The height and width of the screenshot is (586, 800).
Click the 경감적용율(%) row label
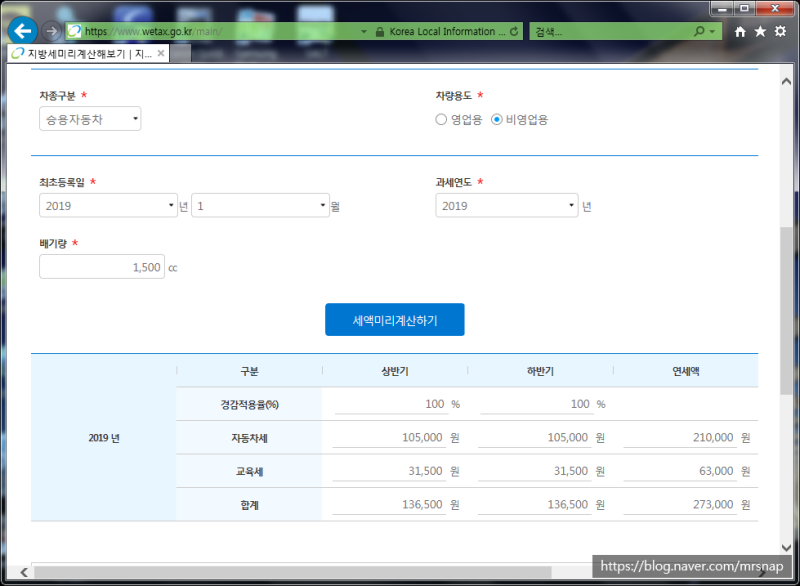click(249, 404)
